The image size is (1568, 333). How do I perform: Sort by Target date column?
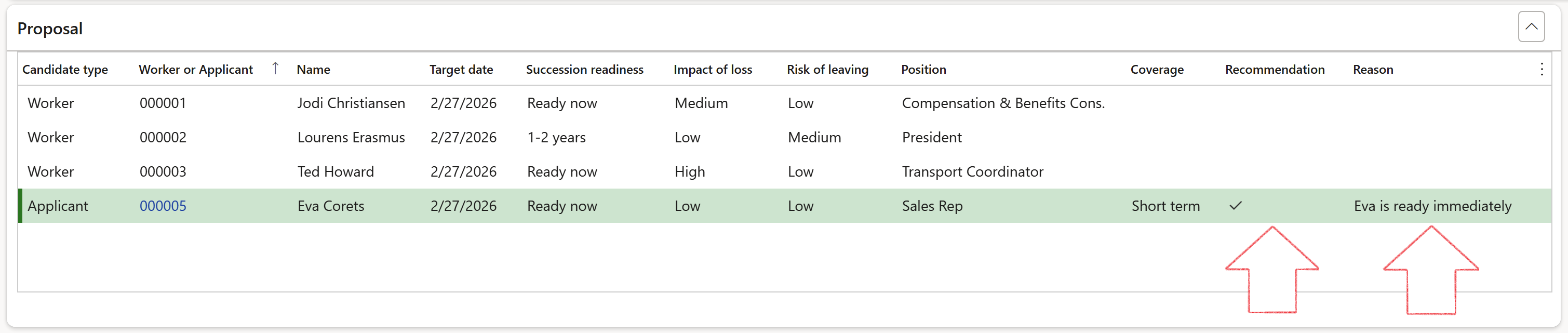click(x=461, y=70)
